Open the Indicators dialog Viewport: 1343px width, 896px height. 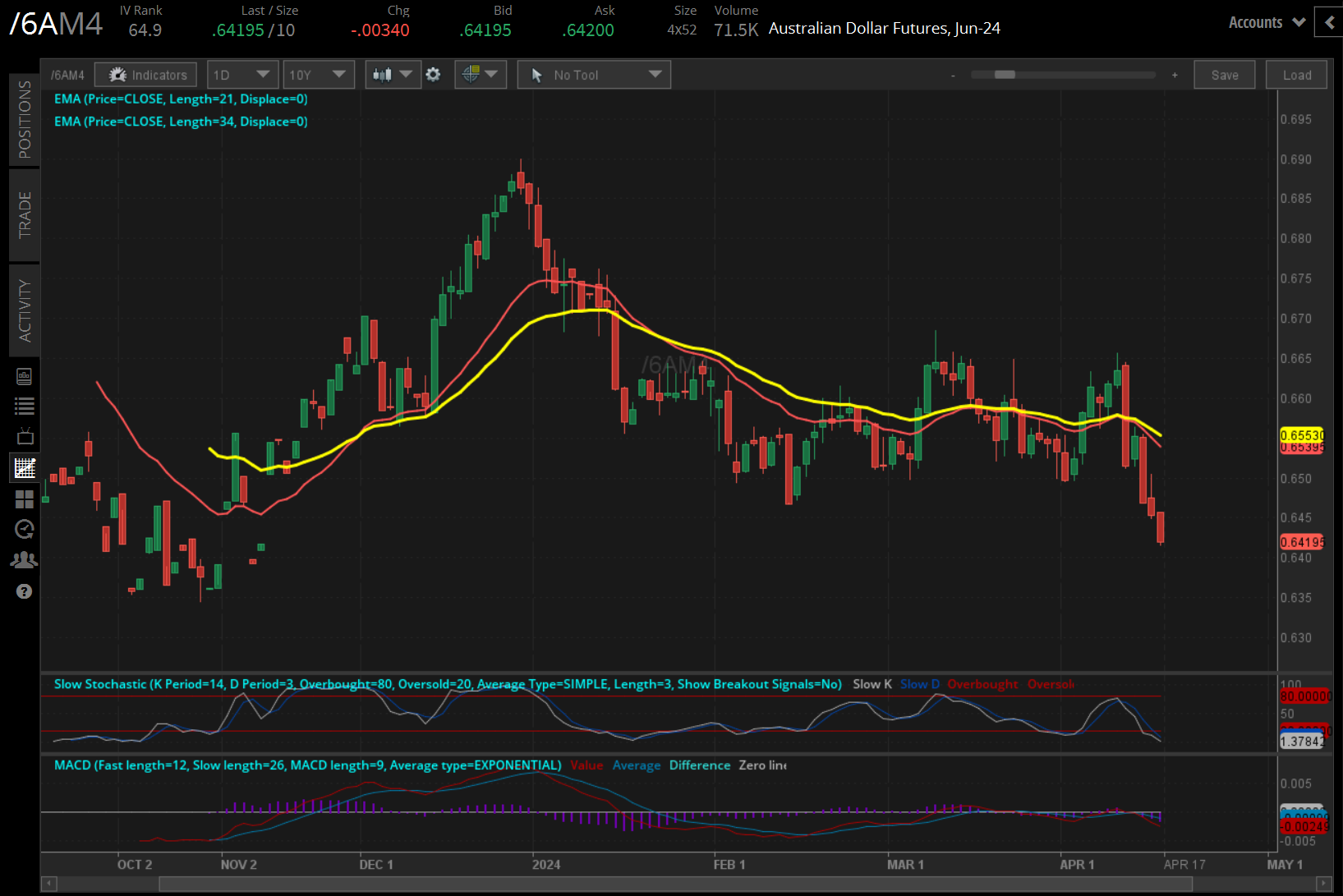tap(145, 74)
